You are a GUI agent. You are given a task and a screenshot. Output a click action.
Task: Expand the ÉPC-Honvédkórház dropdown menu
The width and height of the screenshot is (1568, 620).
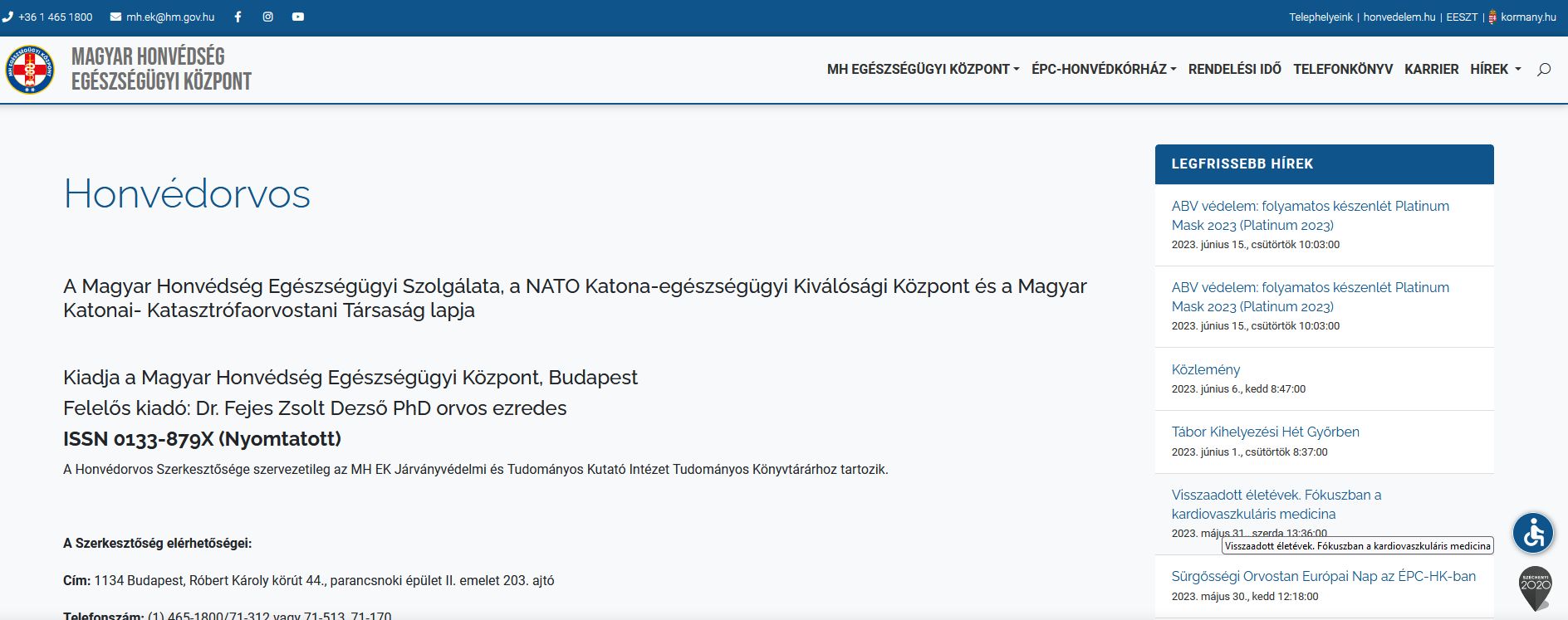(1104, 70)
